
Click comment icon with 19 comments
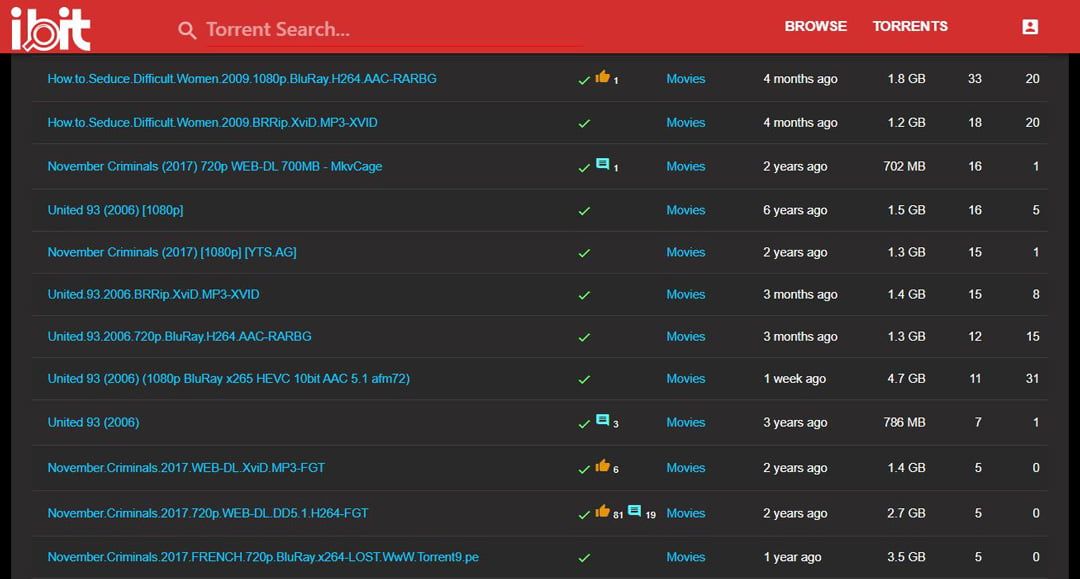[x=634, y=511]
